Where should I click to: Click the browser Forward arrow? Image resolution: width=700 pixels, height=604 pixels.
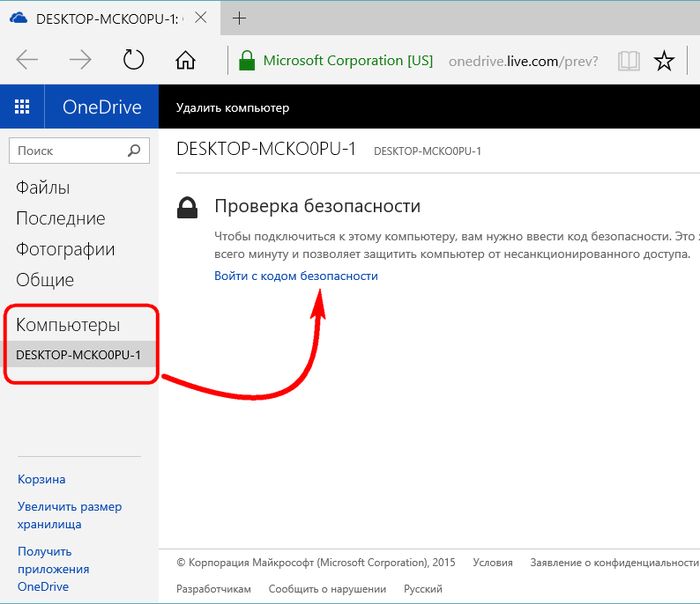pyautogui.click(x=80, y=59)
